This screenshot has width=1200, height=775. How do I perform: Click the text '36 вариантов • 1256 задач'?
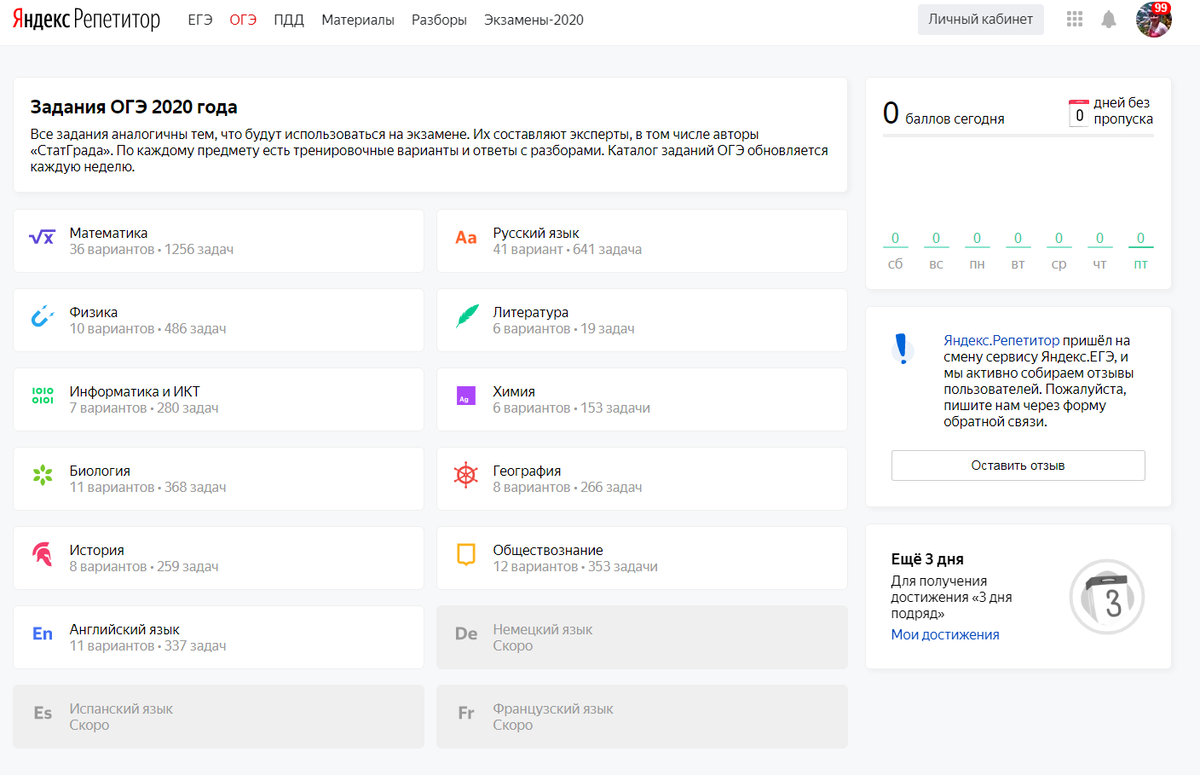point(151,249)
